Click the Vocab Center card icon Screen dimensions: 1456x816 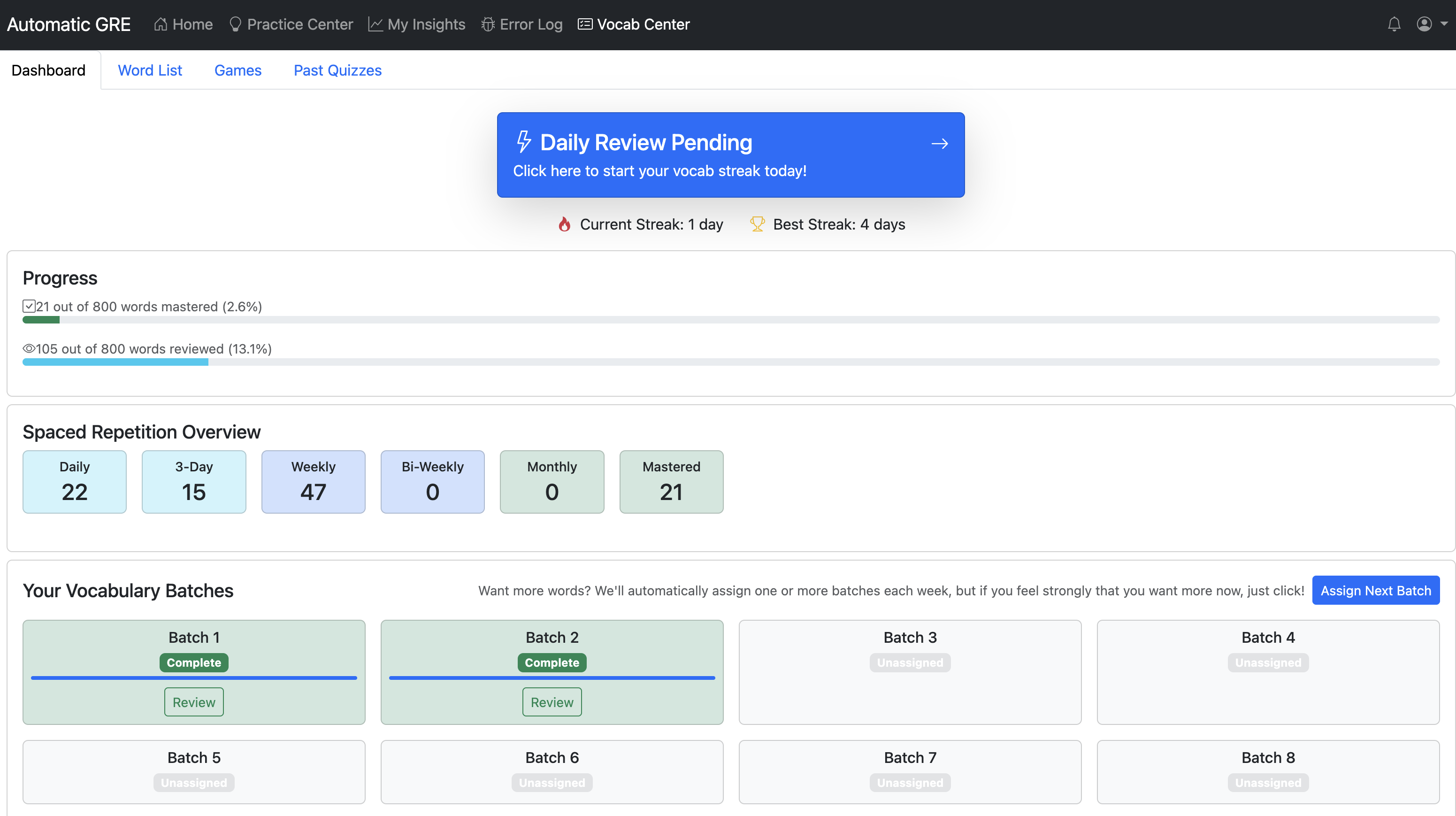585,24
